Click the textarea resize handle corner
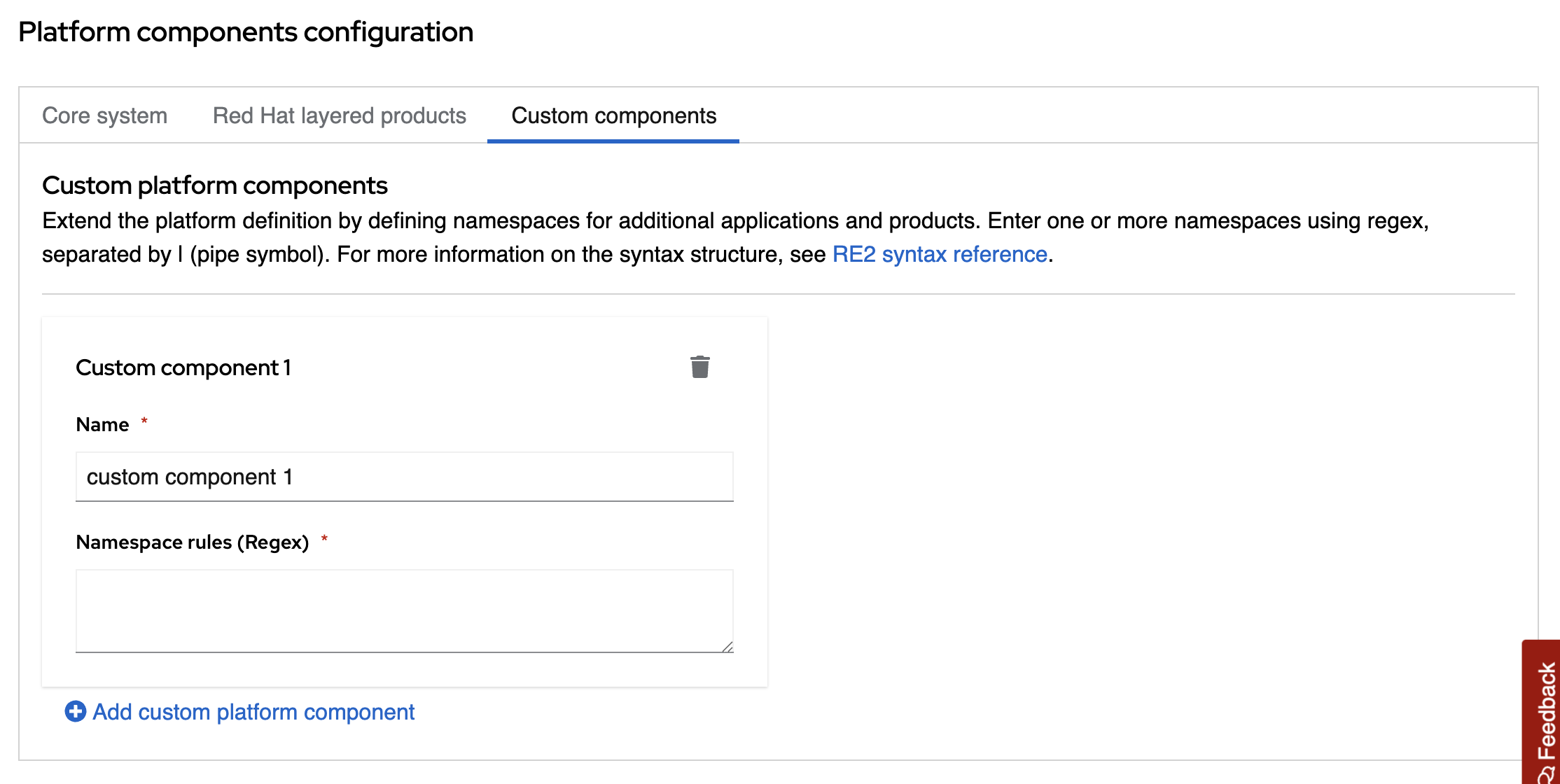 click(727, 647)
